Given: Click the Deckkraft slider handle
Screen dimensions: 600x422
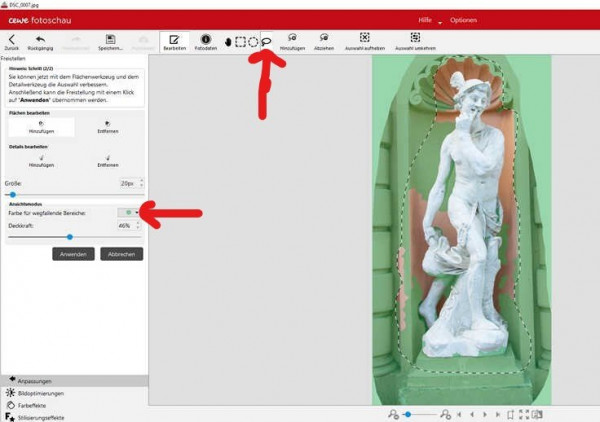Looking at the screenshot, I should (70, 237).
